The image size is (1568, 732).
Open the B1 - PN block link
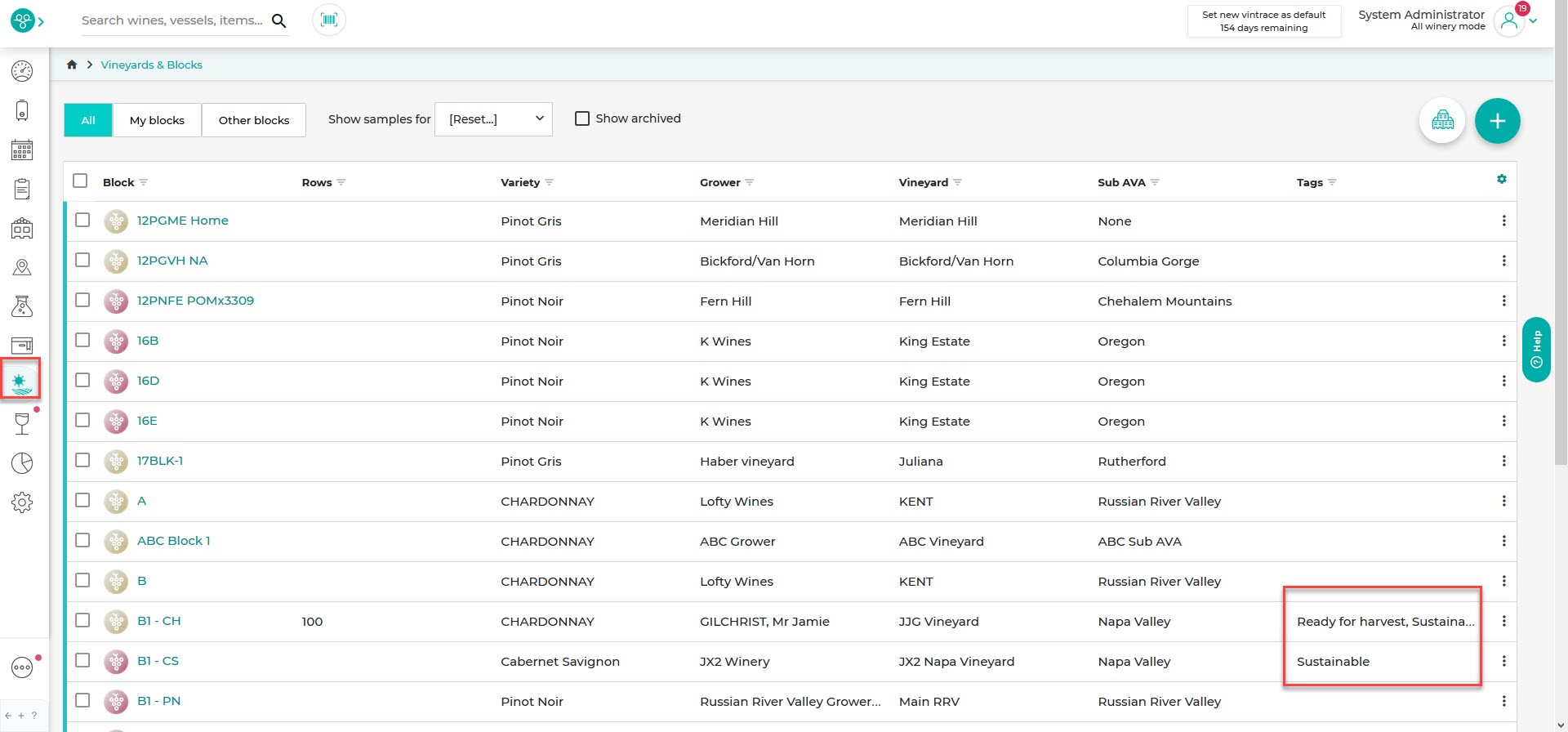point(158,701)
